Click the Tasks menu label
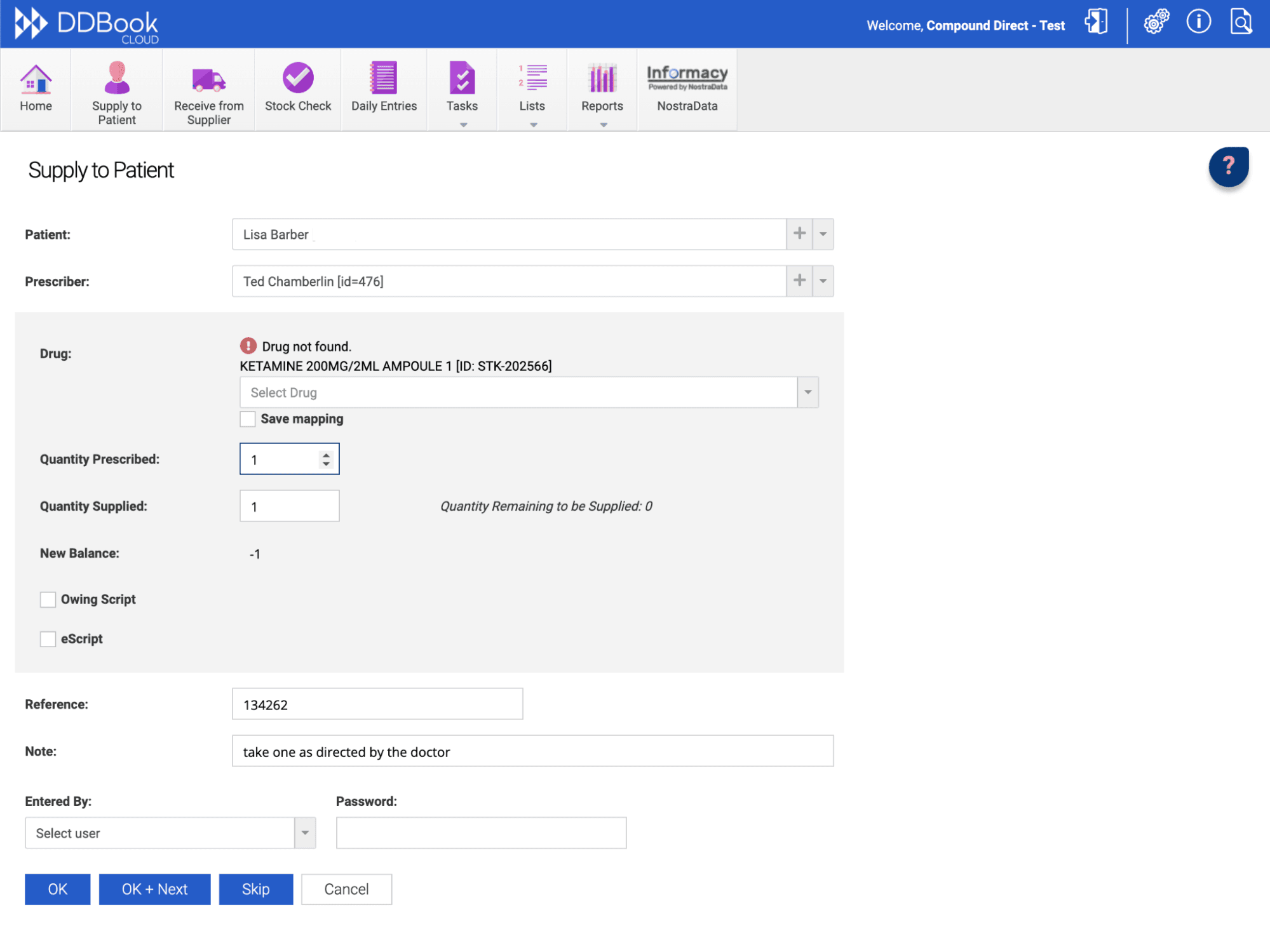The width and height of the screenshot is (1270, 952). tap(462, 106)
